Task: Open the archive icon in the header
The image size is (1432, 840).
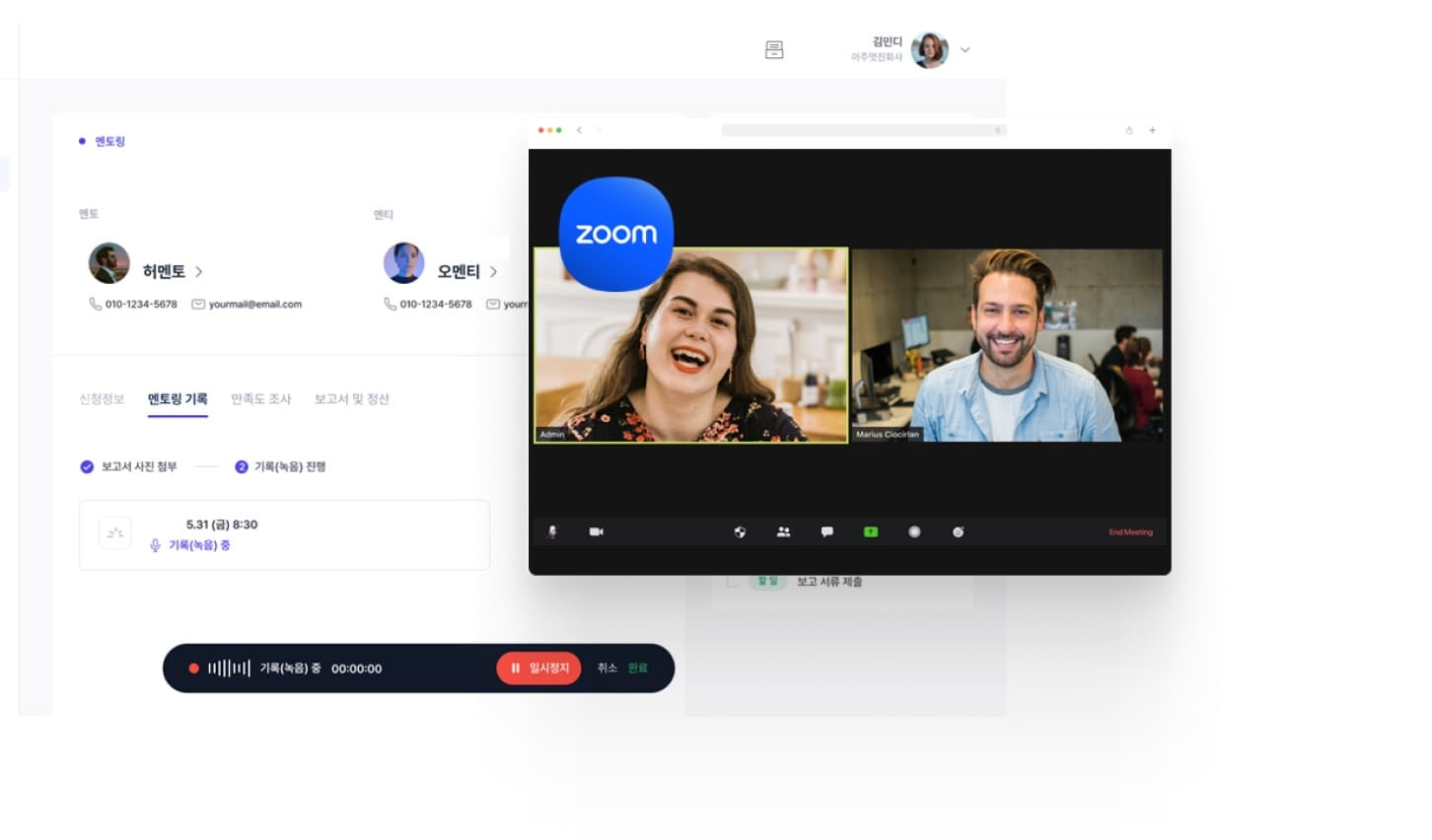Action: [x=774, y=49]
